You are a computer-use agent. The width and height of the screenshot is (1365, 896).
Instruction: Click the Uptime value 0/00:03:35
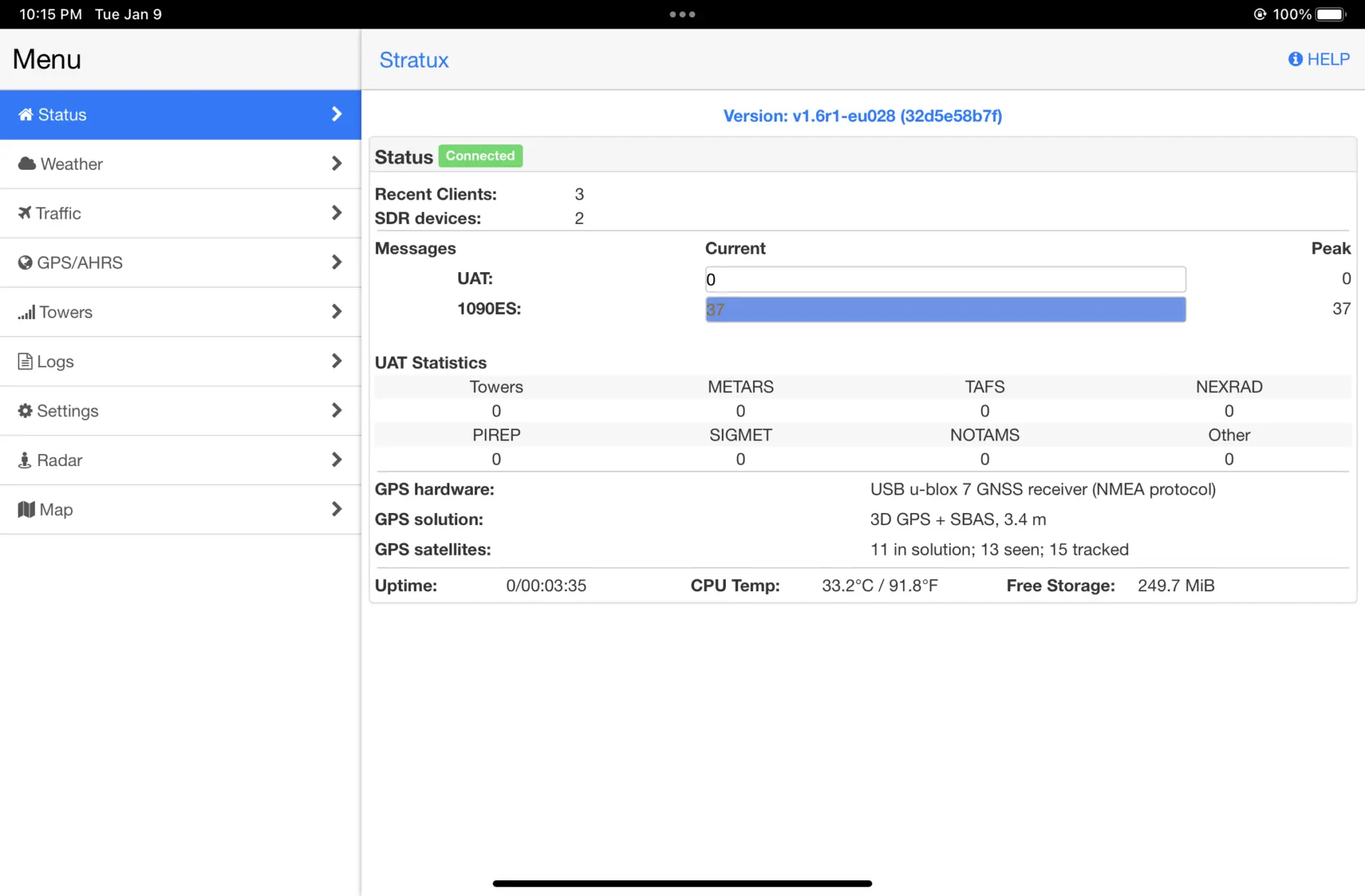tap(546, 585)
